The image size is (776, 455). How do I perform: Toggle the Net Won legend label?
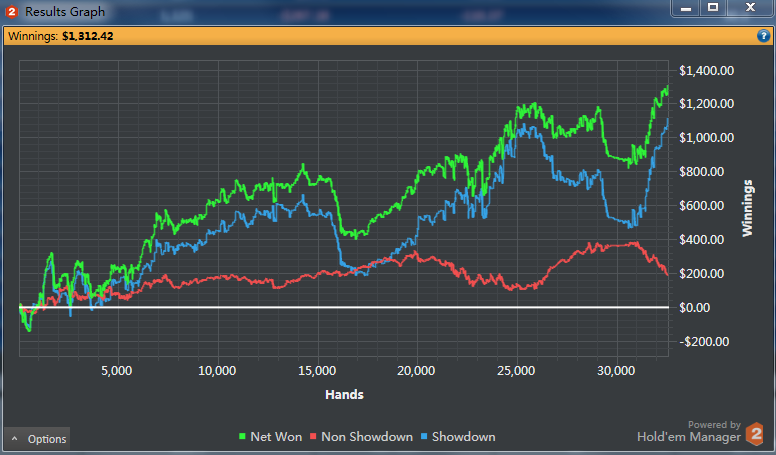276,437
